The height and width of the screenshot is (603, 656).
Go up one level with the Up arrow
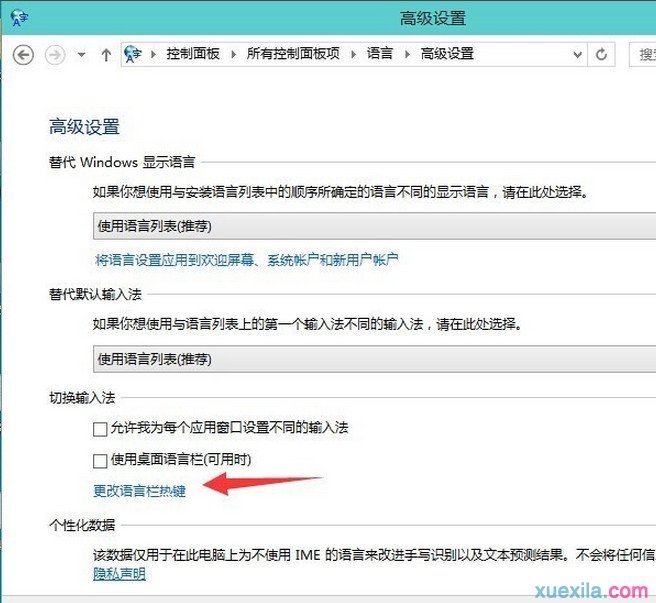coord(106,55)
